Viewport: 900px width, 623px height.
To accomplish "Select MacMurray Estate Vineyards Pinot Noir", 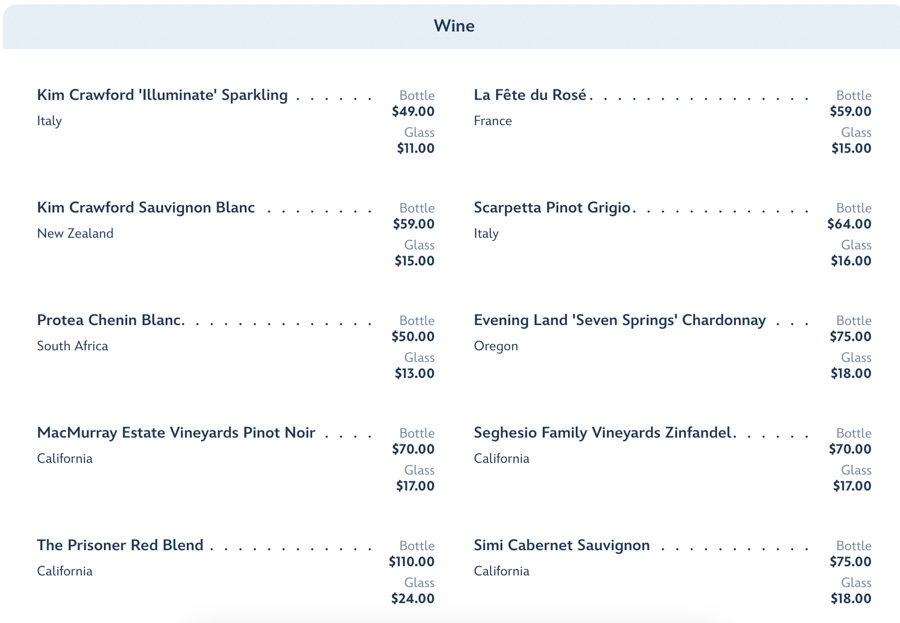I will click(x=176, y=433).
